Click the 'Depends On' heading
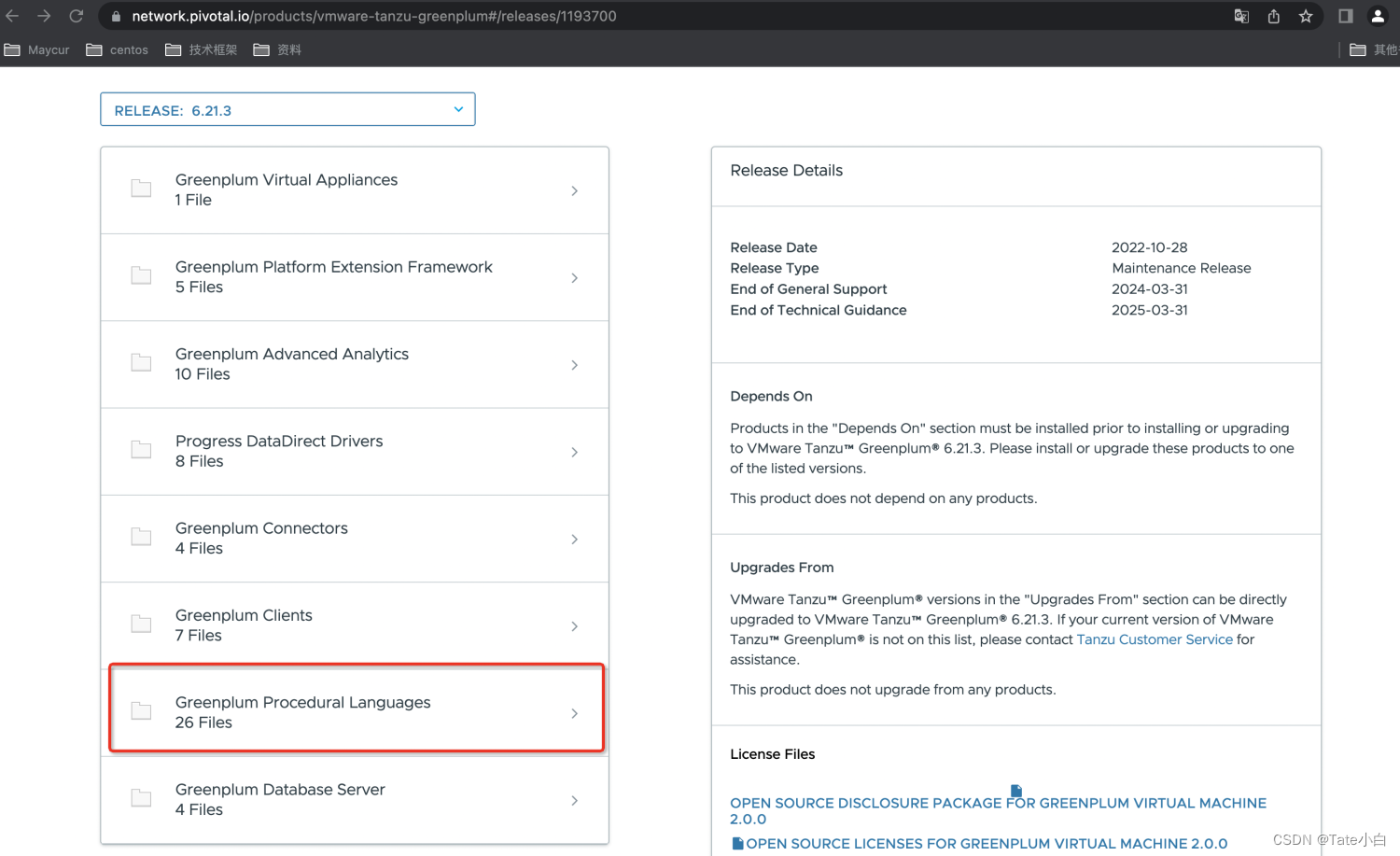The height and width of the screenshot is (856, 1400). pyautogui.click(x=772, y=397)
